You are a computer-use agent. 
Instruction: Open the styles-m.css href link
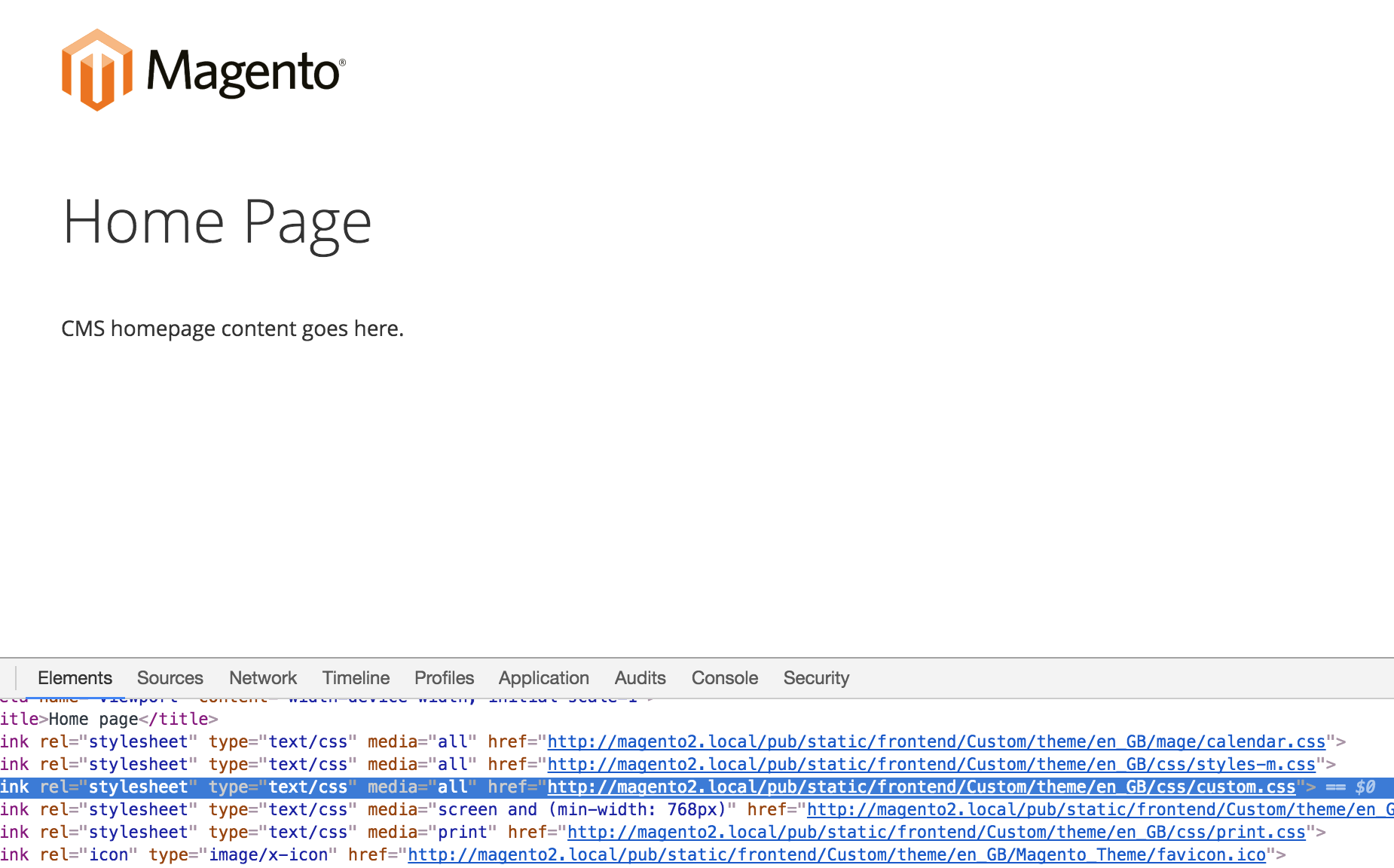931,765
